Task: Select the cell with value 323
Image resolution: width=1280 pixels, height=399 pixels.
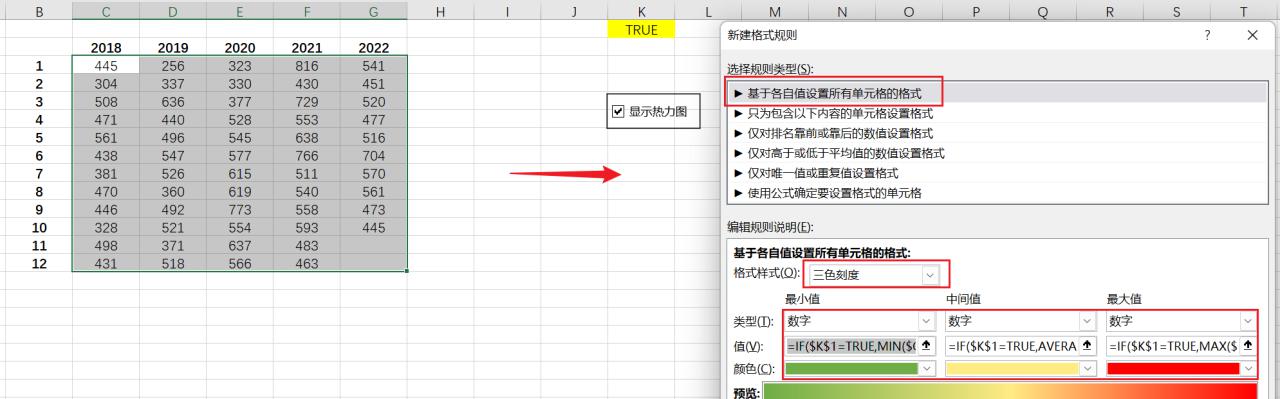Action: point(240,66)
